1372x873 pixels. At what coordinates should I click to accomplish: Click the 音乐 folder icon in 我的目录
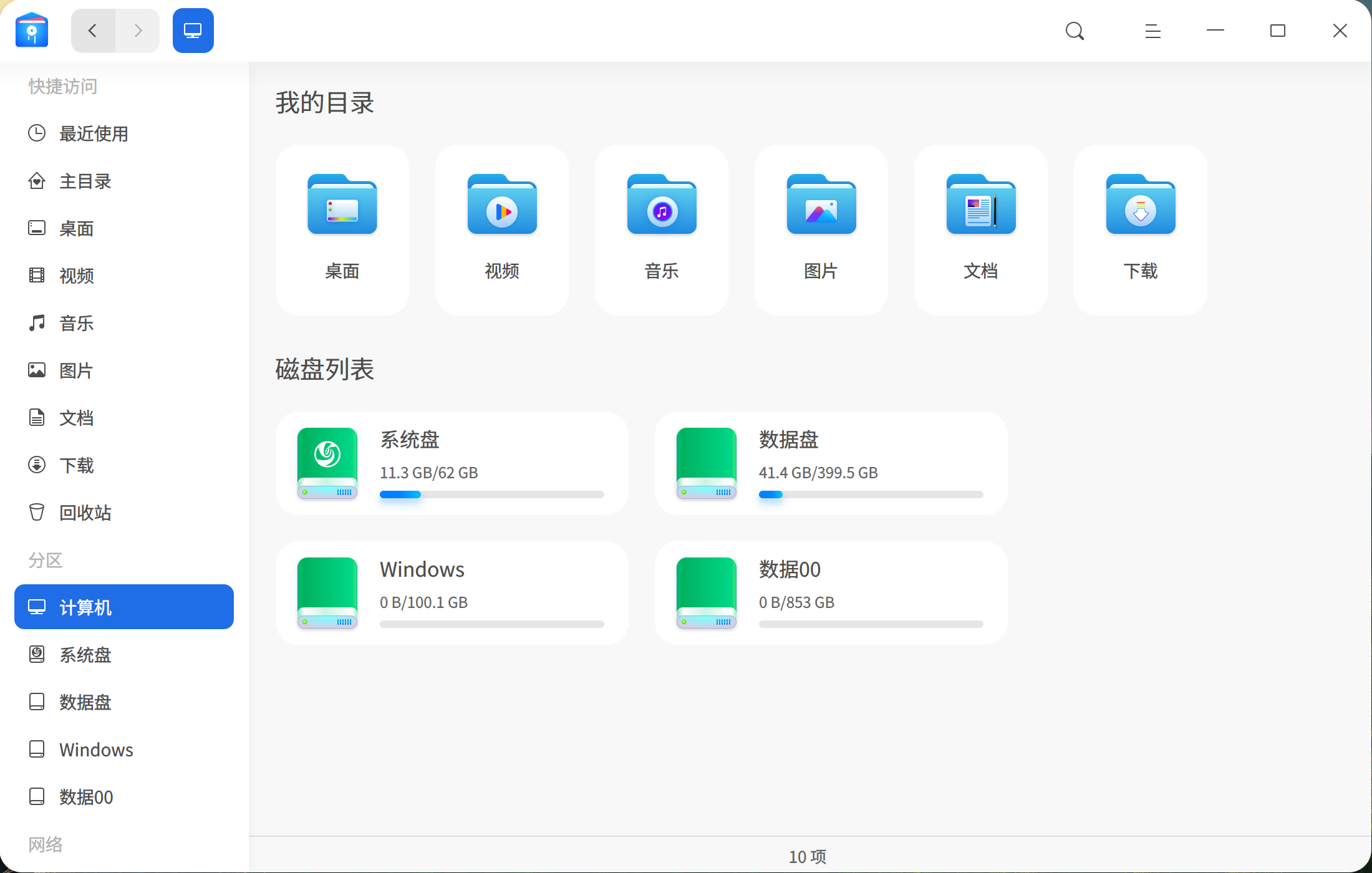pyautogui.click(x=662, y=204)
